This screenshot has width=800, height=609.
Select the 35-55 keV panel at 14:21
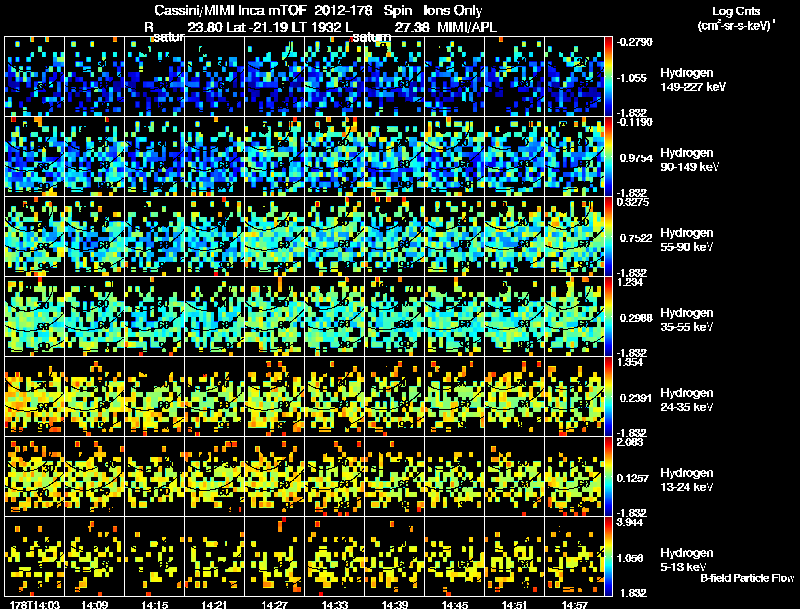click(215, 317)
